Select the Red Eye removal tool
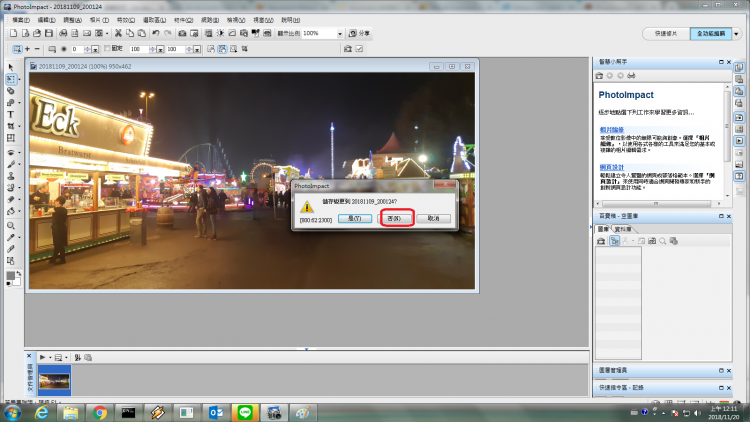Screen dimensions: 750x422 pos(11,153)
